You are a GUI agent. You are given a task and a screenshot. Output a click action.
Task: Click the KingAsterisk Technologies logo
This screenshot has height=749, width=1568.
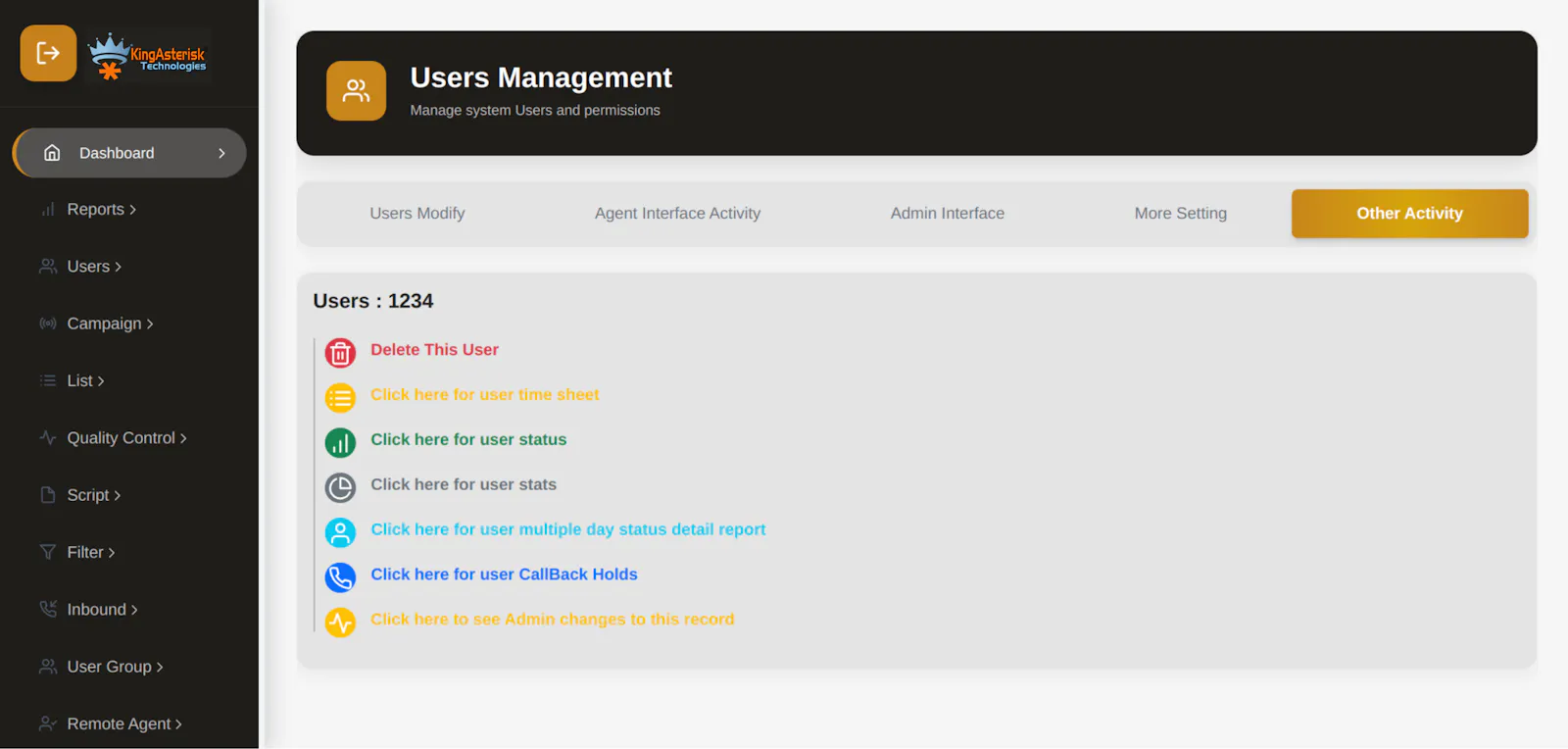pyautogui.click(x=148, y=56)
